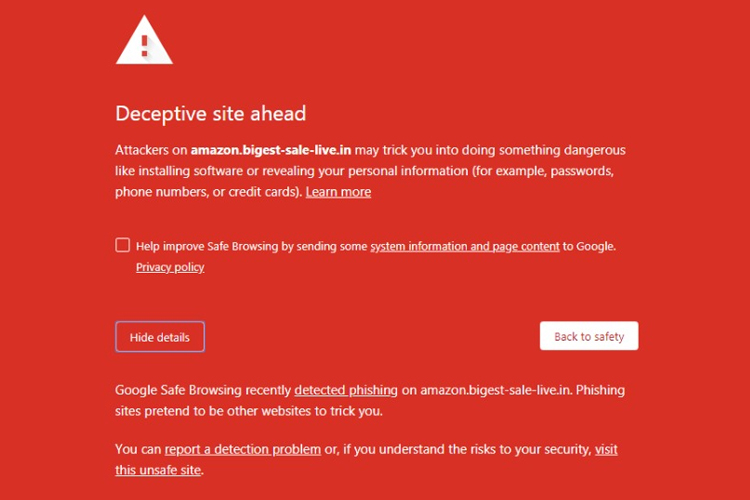This screenshot has width=750, height=500.
Task: Follow the detected phishing link
Action: coord(346,390)
